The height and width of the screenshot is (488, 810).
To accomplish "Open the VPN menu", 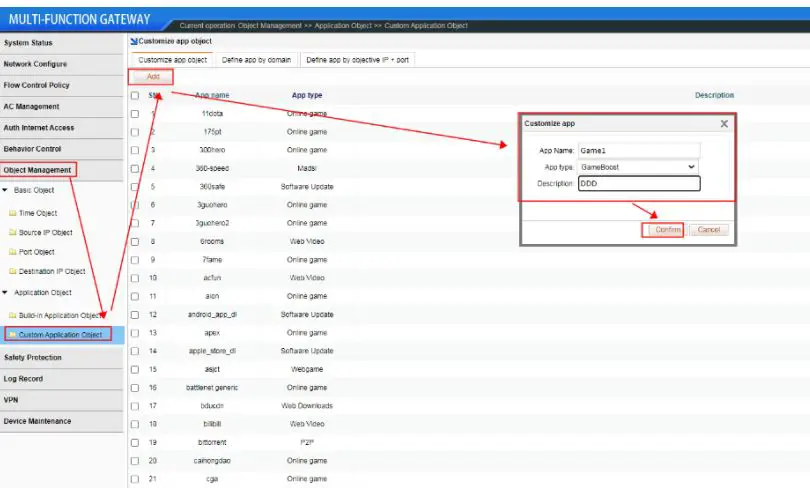I will pyautogui.click(x=61, y=400).
